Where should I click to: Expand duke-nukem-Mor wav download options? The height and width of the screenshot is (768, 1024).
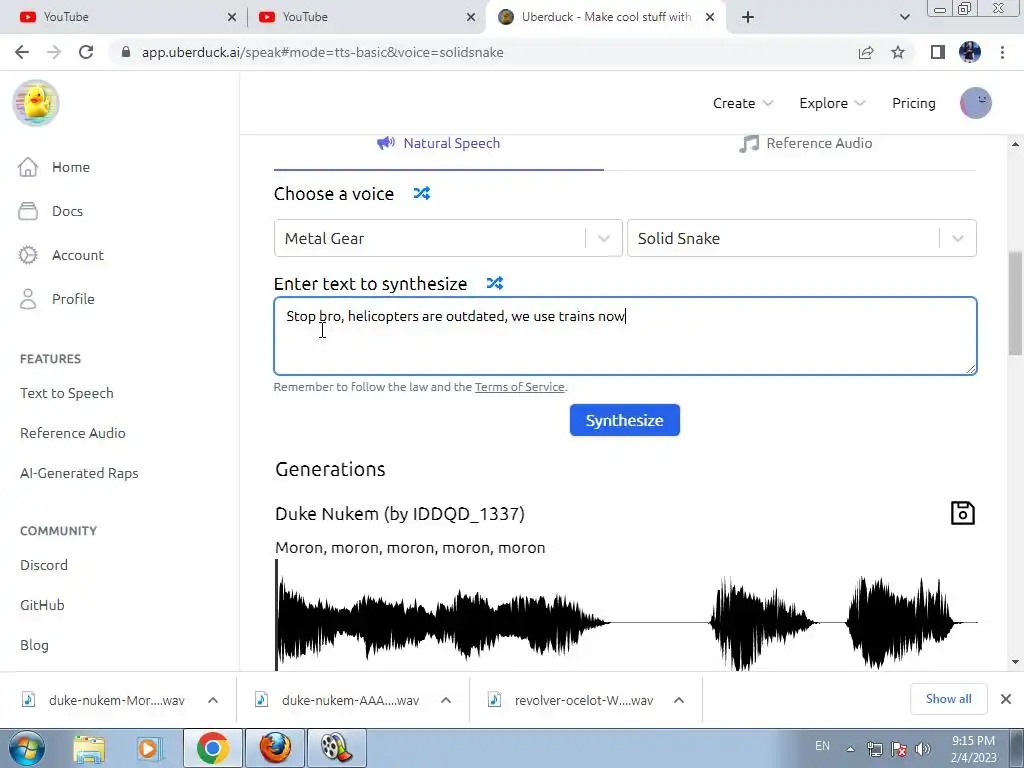point(213,700)
